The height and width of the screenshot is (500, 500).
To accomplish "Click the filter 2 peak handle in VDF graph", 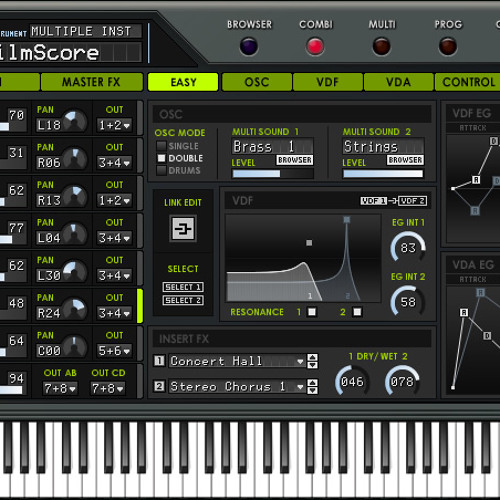I will (347, 220).
